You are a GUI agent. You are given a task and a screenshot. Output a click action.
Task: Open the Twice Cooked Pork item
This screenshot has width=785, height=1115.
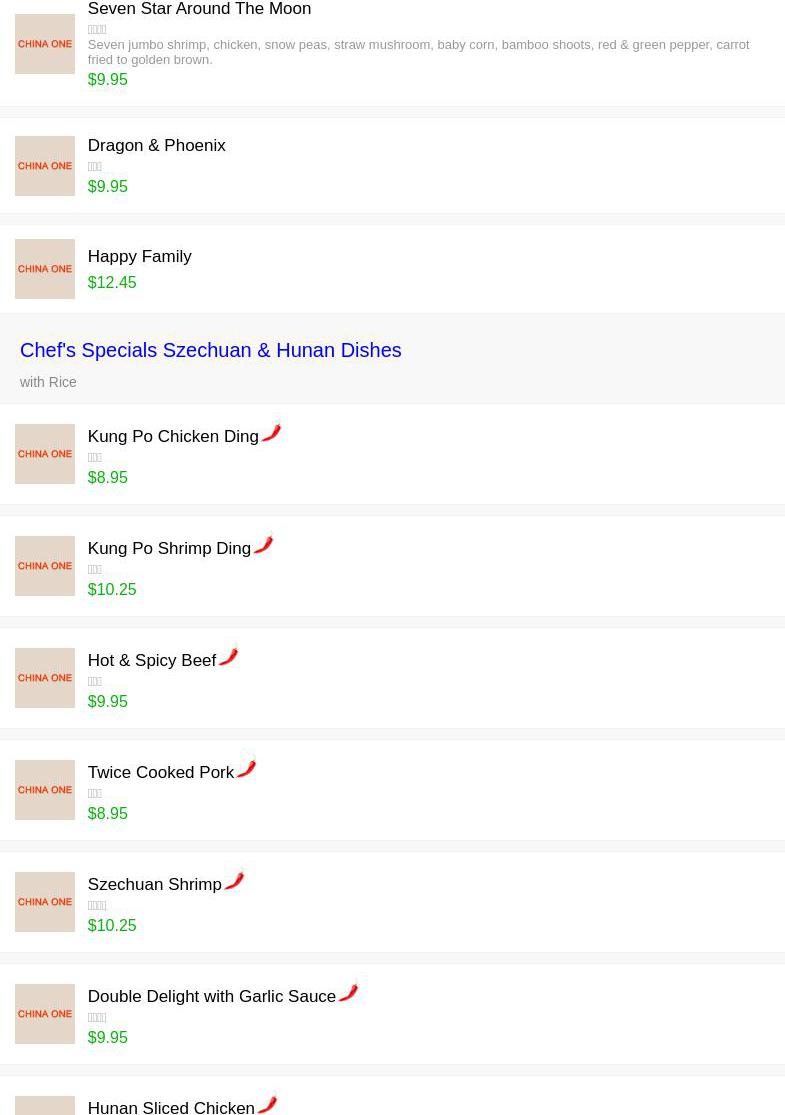[x=160, y=773]
